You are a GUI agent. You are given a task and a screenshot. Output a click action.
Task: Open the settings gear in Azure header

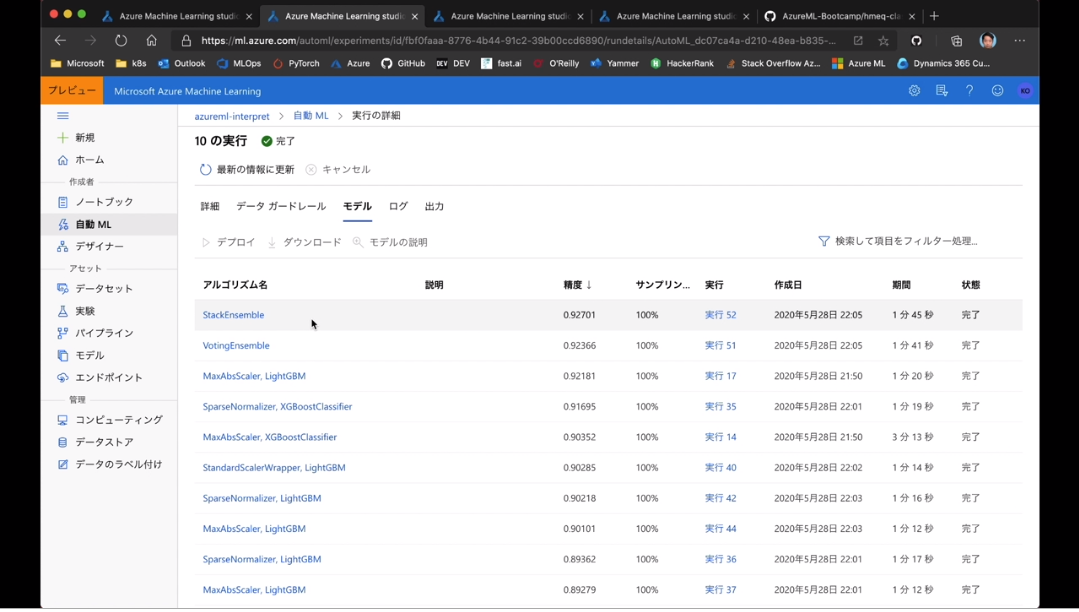click(x=914, y=91)
